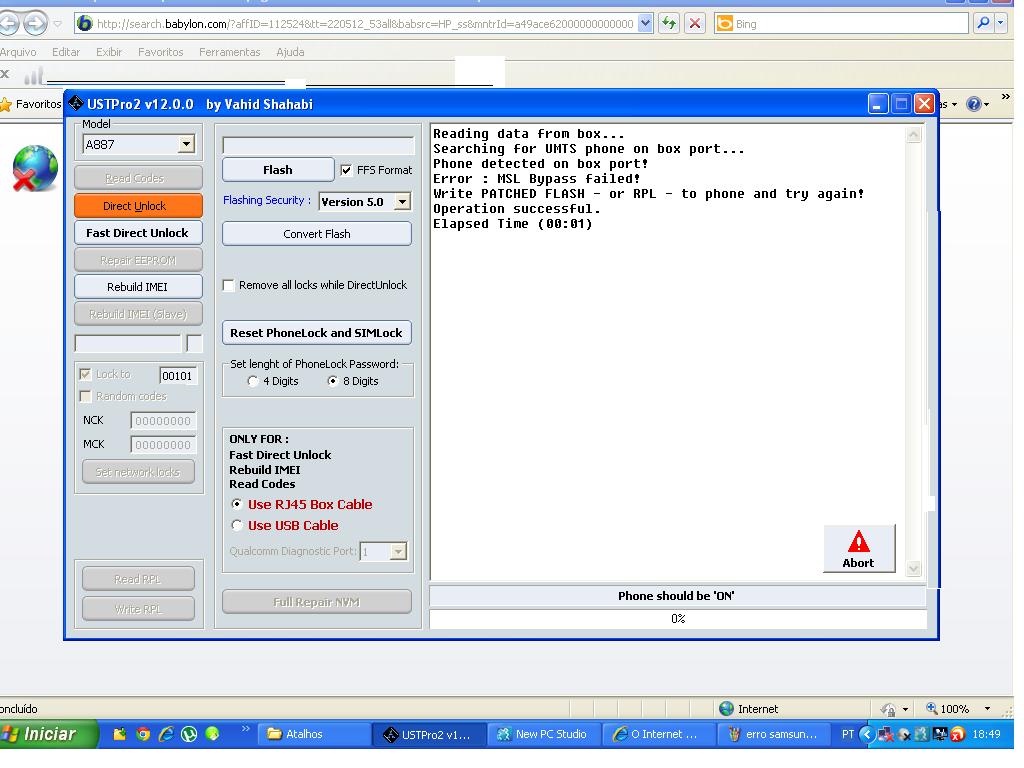Click the Abort warning triangle icon
The image size is (1024, 768).
pyautogui.click(x=858, y=542)
